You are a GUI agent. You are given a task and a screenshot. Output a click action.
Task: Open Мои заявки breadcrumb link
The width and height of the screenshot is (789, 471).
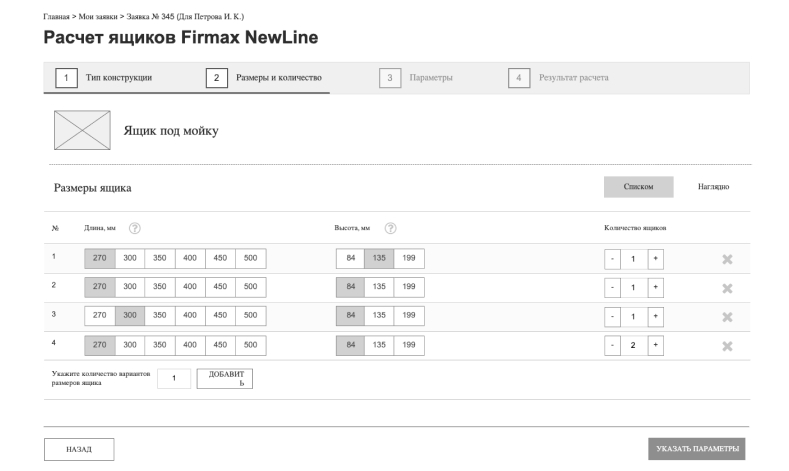(98, 17)
